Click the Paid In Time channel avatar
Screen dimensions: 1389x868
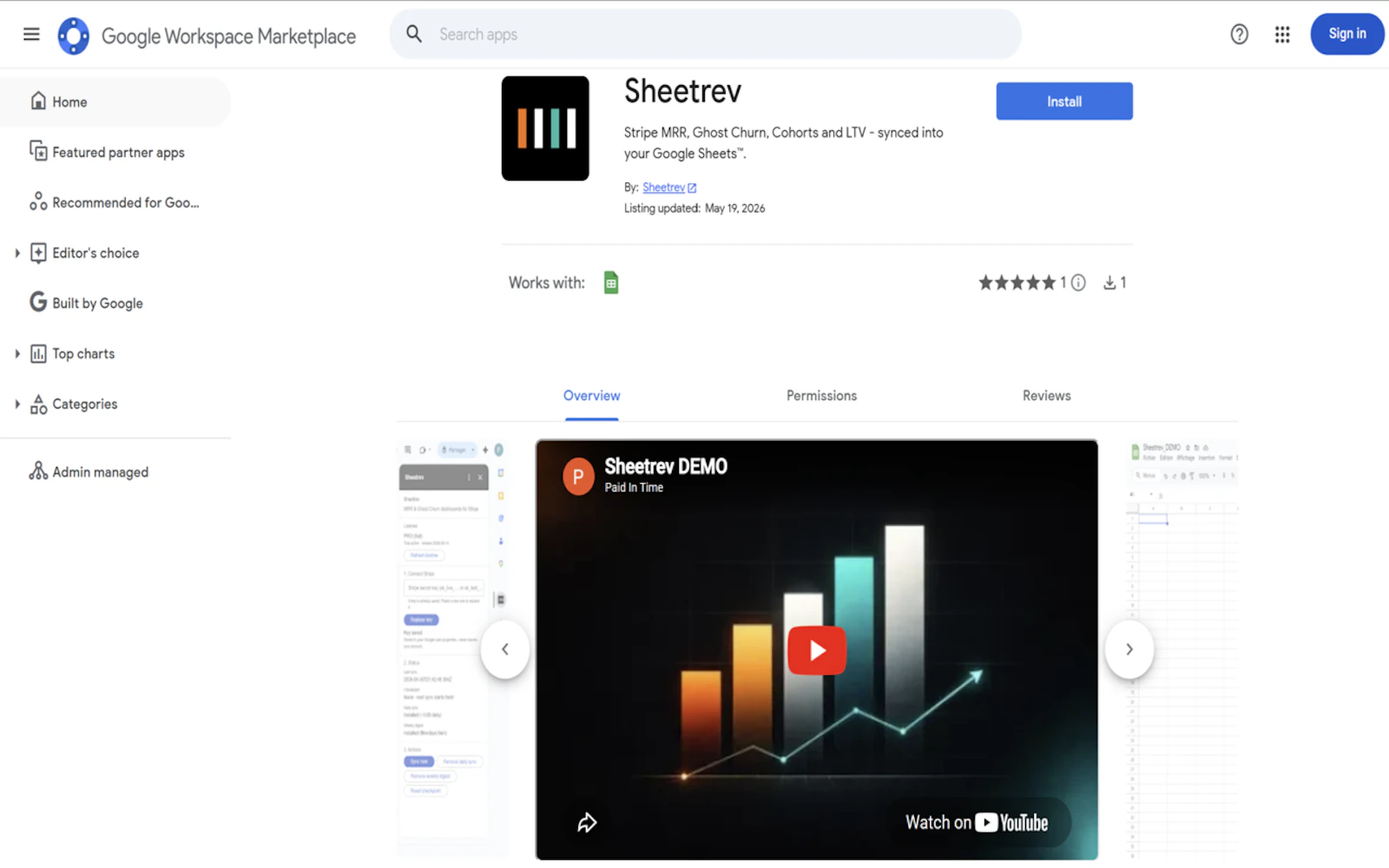coord(578,477)
